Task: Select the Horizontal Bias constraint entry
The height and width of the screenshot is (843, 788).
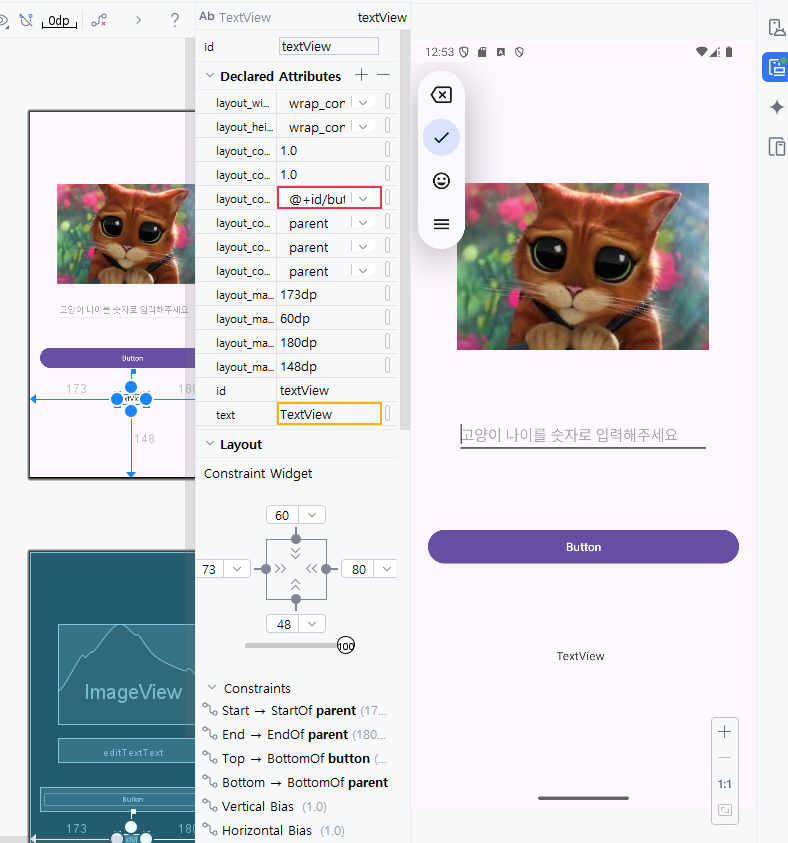Action: pos(274,831)
